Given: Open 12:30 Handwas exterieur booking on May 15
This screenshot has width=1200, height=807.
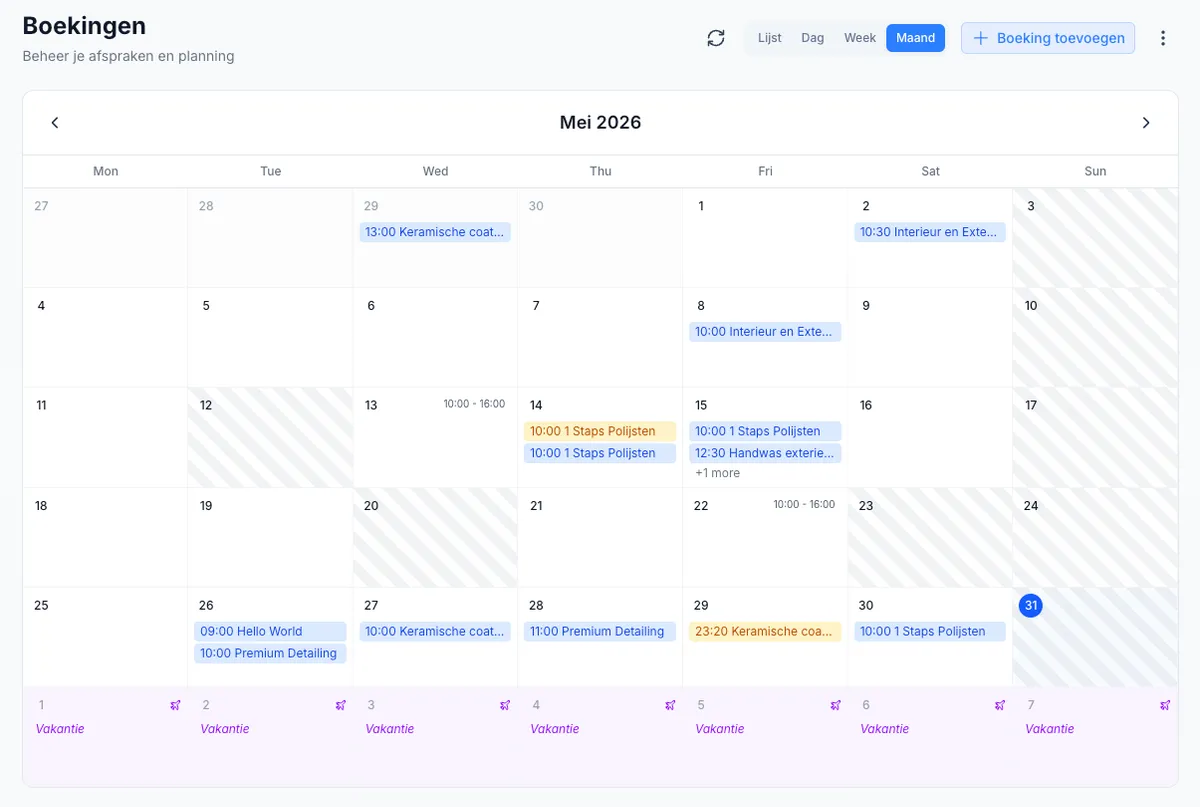Looking at the screenshot, I should click(765, 454).
